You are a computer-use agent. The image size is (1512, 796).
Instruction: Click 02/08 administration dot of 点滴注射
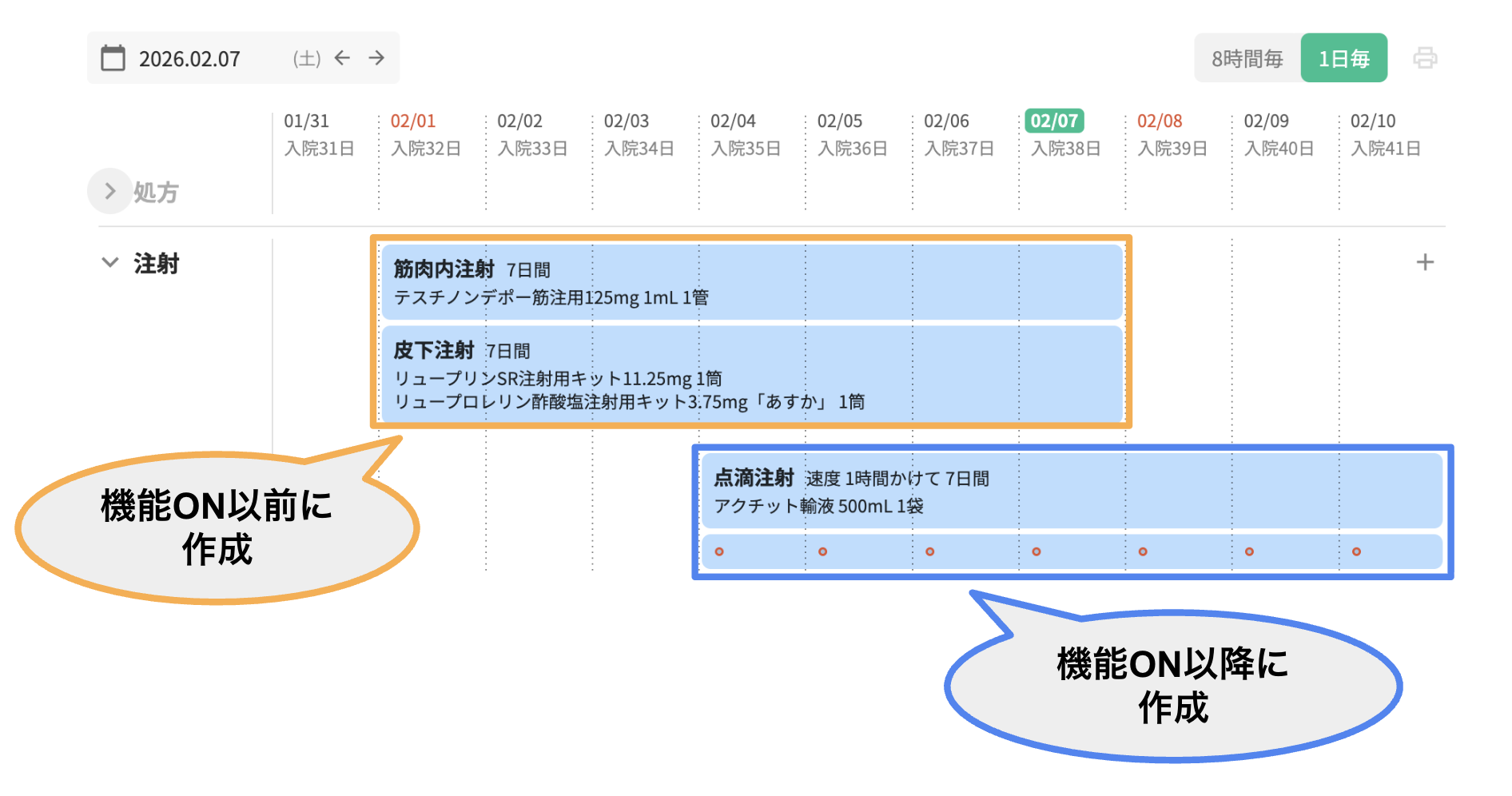click(1143, 551)
